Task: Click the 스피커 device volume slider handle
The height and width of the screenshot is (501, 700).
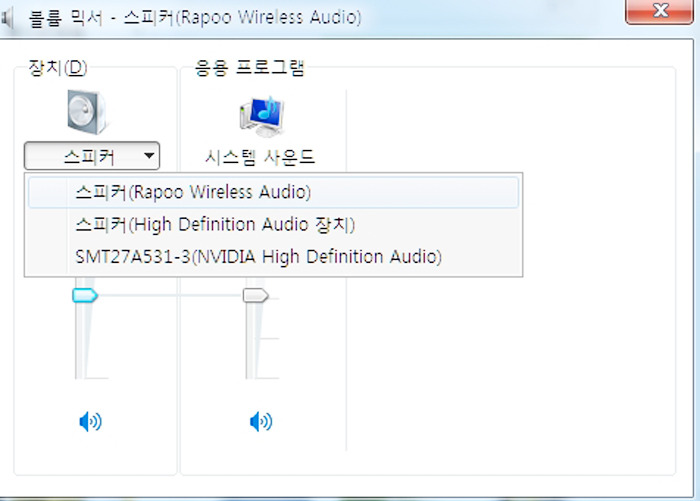Action: coord(85,295)
